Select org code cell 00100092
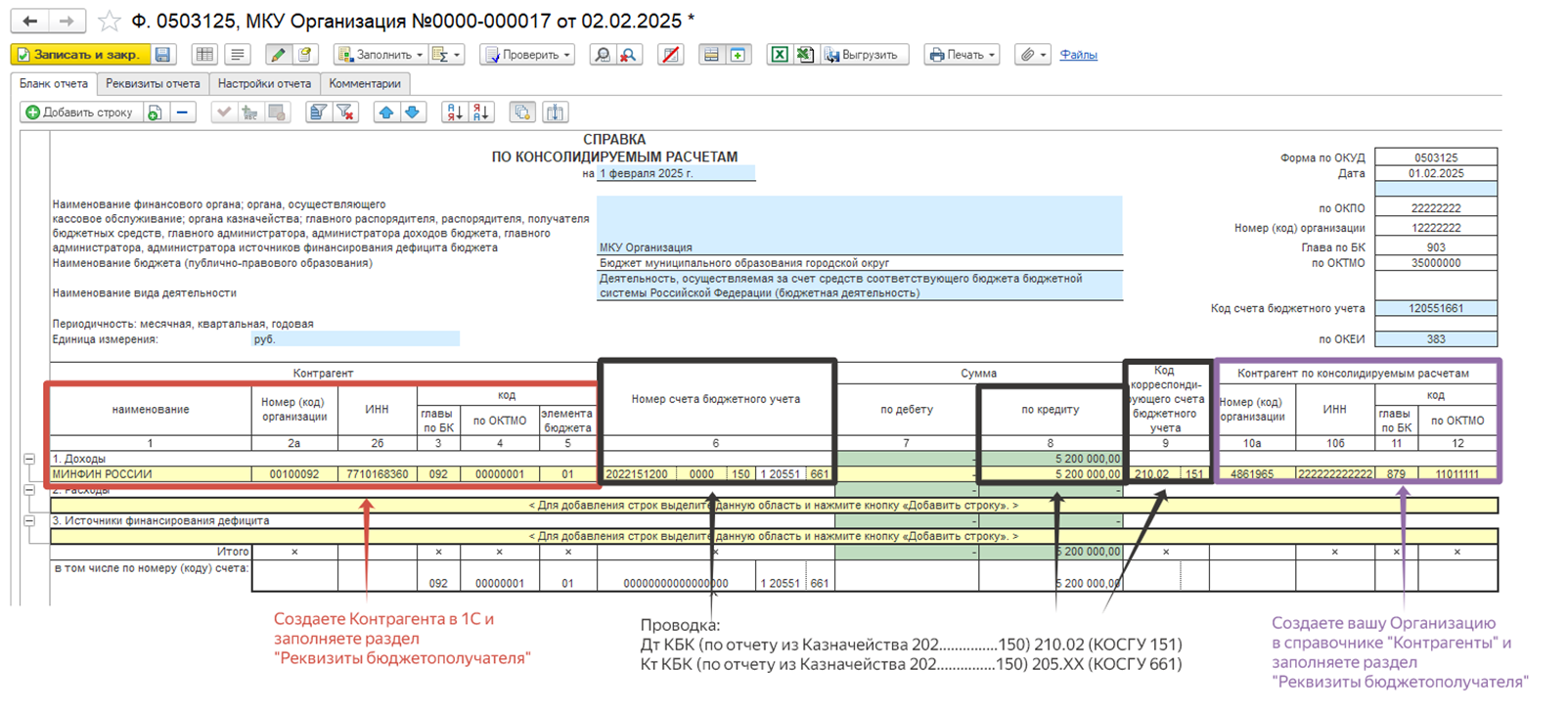Screen dimensions: 1568x713 [294, 474]
